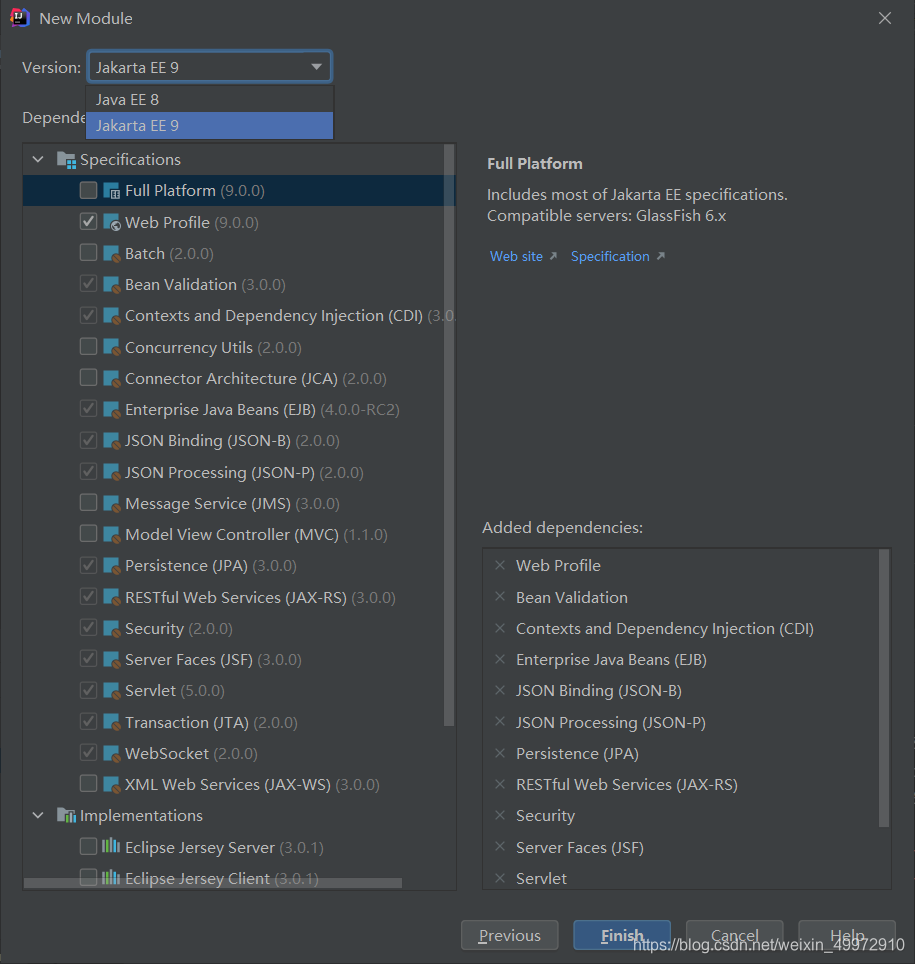Image resolution: width=915 pixels, height=964 pixels.
Task: Open the Web site link
Action: [517, 256]
